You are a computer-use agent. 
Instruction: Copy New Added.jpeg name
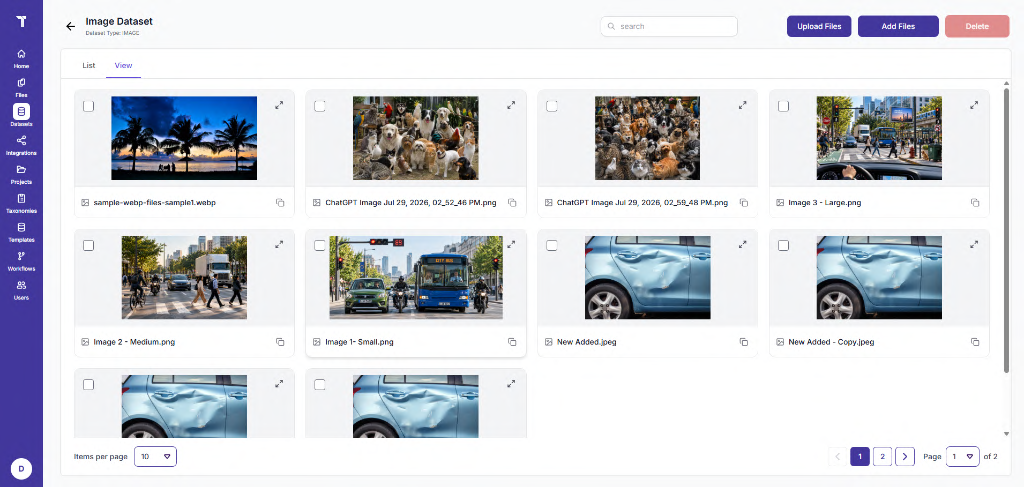[743, 342]
